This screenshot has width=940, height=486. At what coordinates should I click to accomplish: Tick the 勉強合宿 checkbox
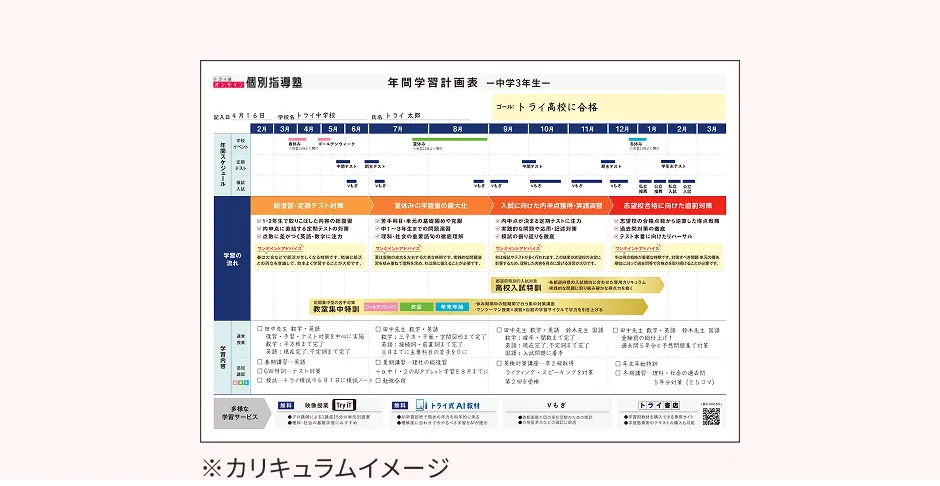pyautogui.click(x=378, y=381)
